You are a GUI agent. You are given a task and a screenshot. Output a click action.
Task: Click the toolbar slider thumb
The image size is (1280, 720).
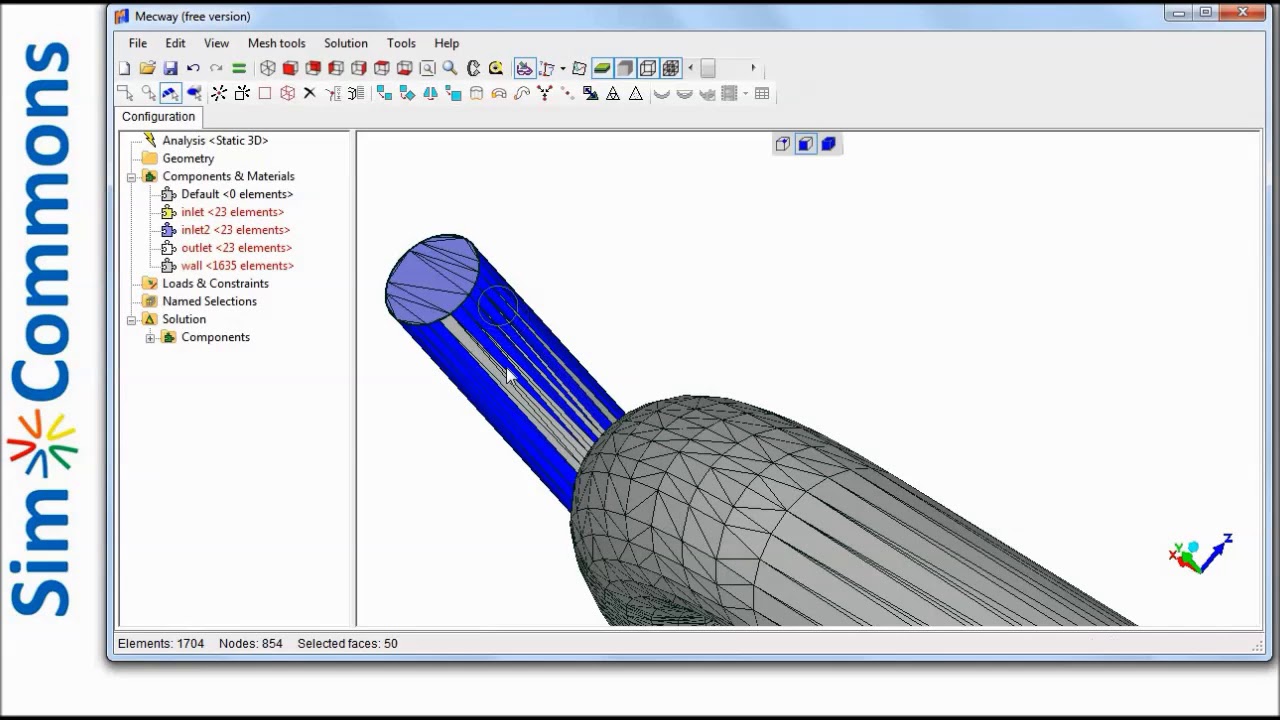point(708,68)
